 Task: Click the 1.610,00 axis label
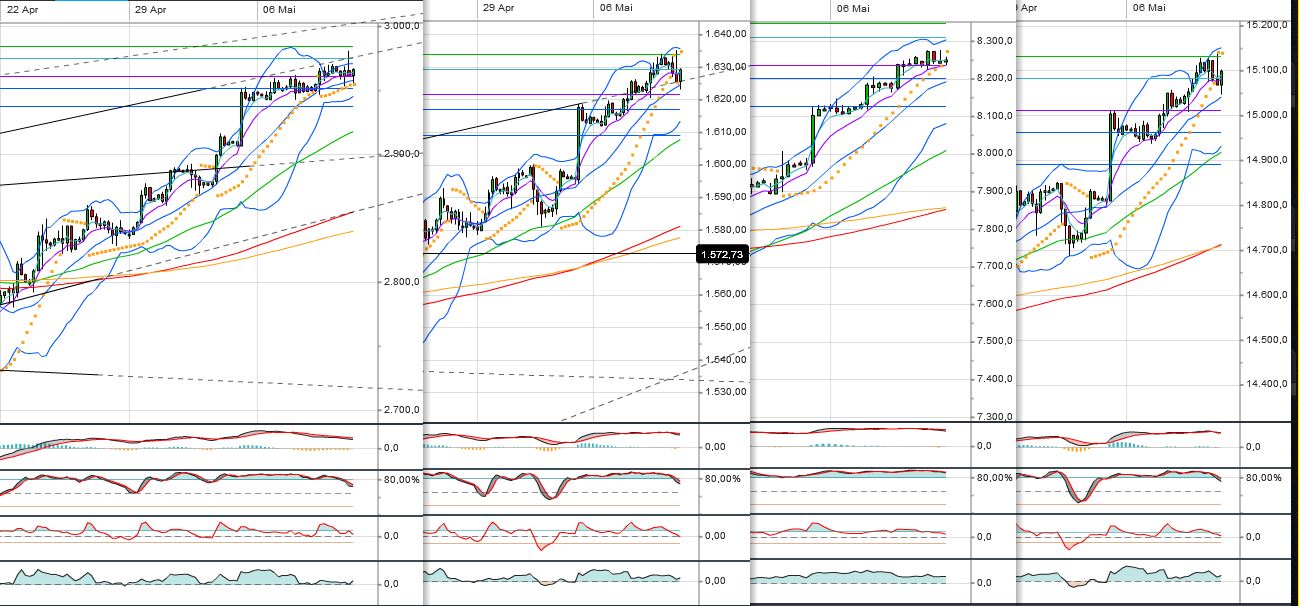[724, 132]
